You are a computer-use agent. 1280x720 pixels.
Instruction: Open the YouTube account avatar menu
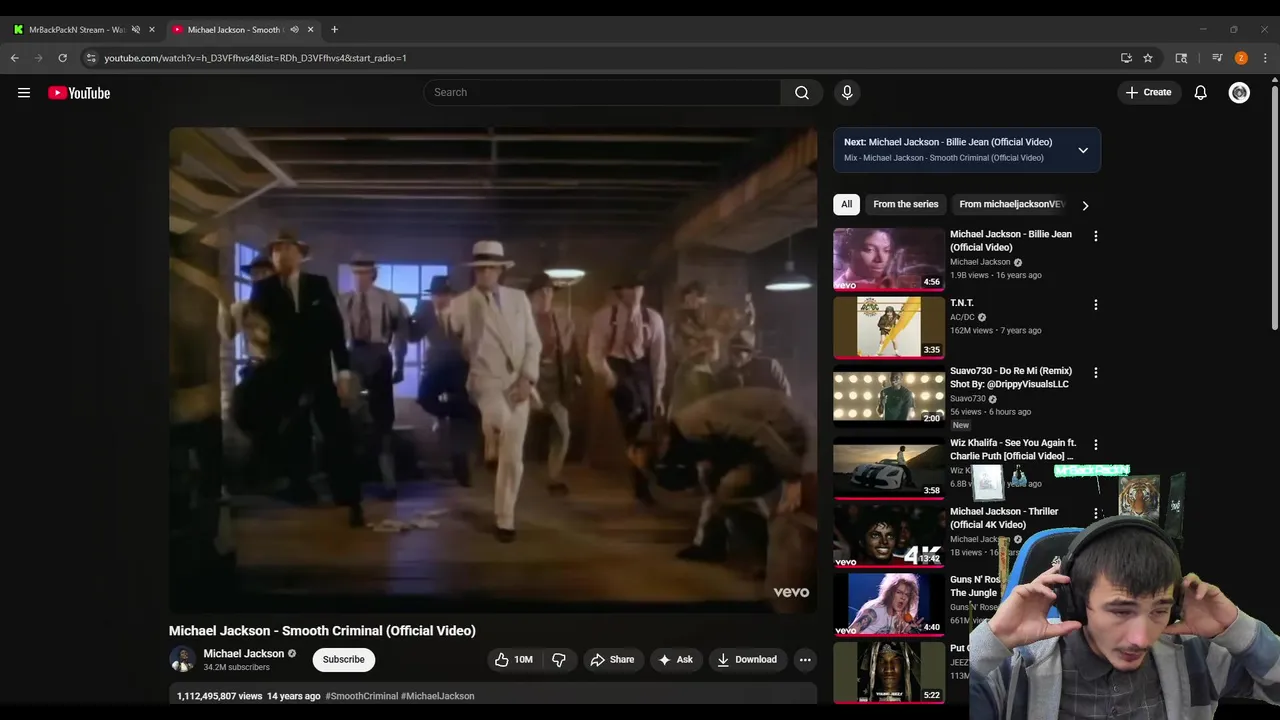point(1239,92)
